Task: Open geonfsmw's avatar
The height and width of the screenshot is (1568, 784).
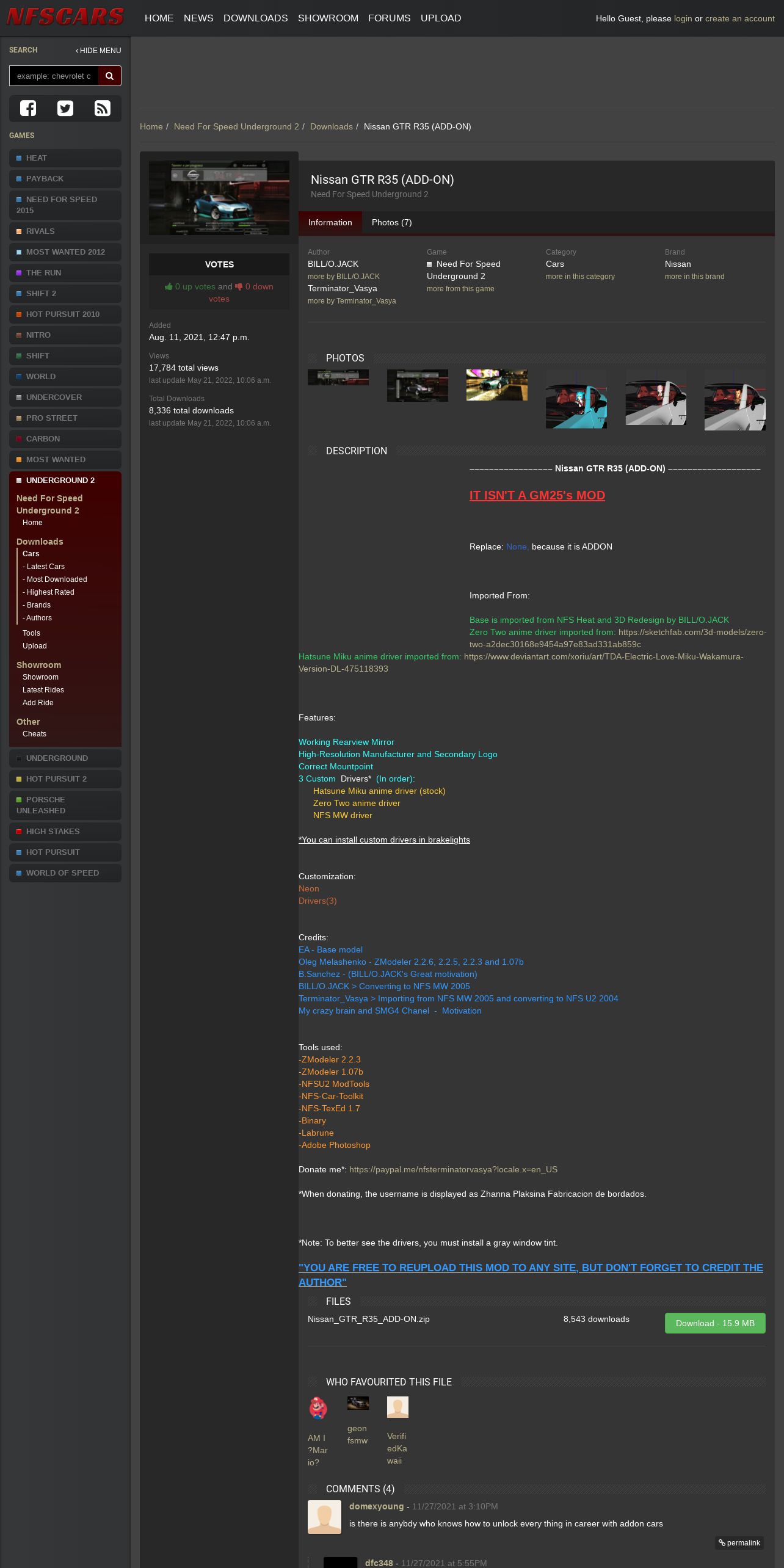Action: (358, 1403)
